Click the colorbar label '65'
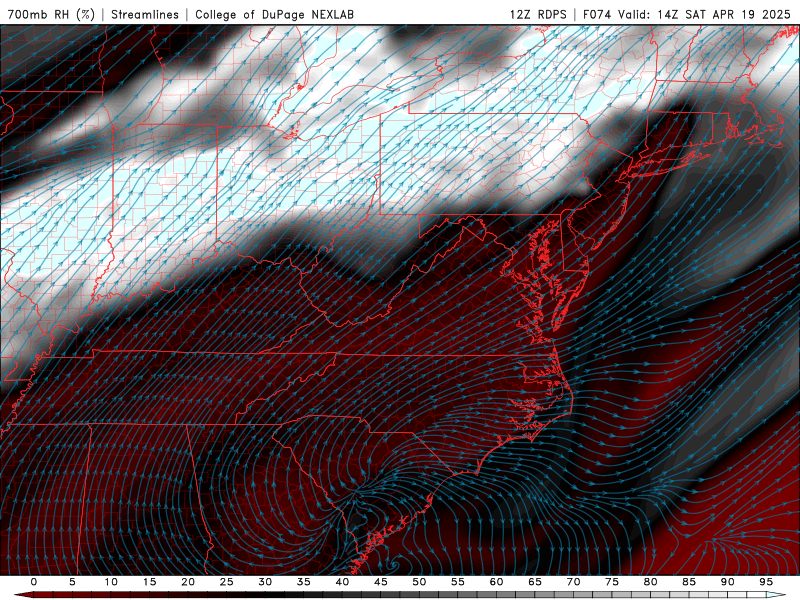 pos(535,582)
